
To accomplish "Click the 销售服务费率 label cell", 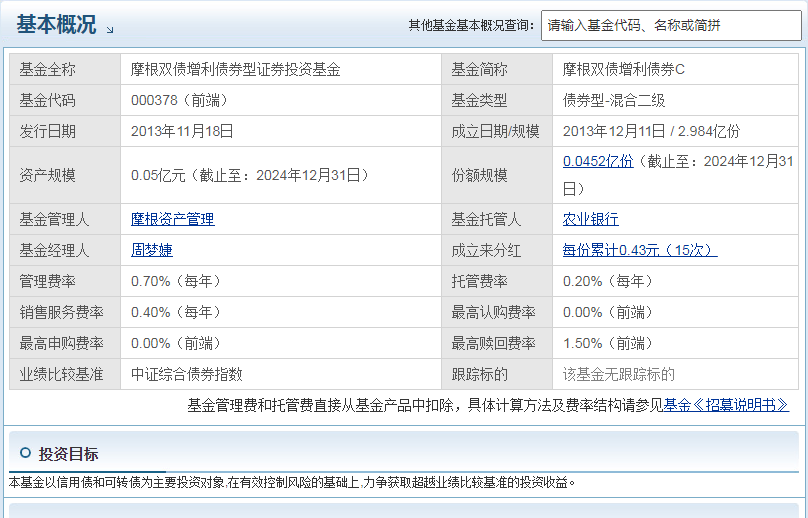I will tap(65, 312).
